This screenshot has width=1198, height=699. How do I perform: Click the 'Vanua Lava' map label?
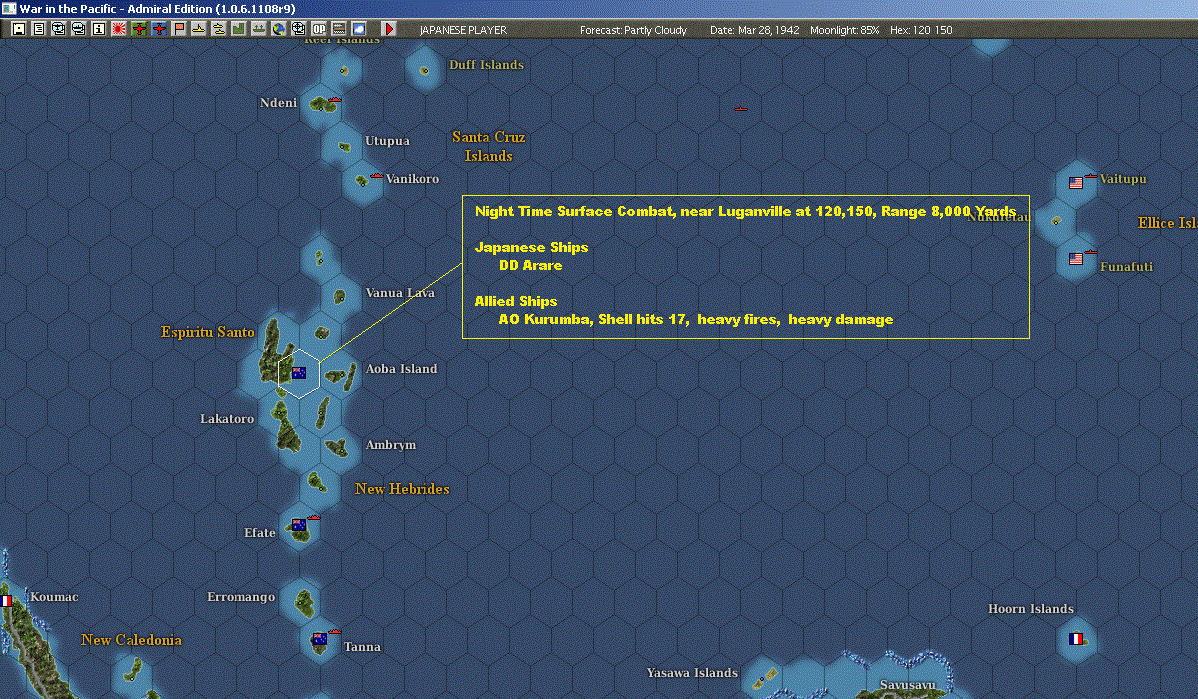pos(400,293)
